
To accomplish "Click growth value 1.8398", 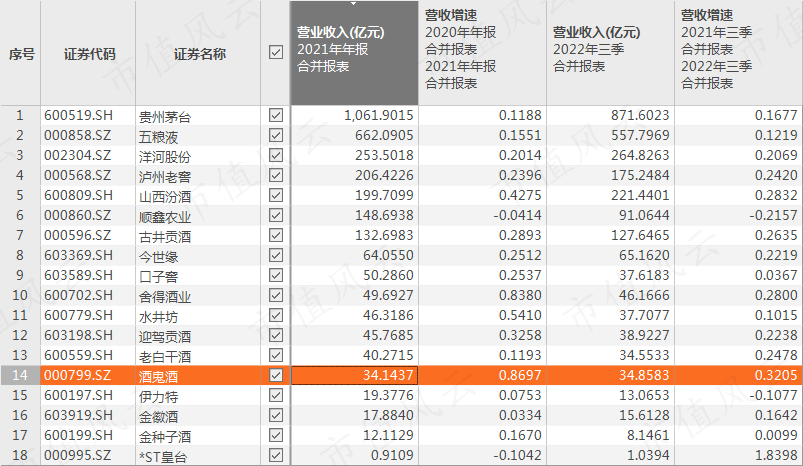I will click(776, 455).
